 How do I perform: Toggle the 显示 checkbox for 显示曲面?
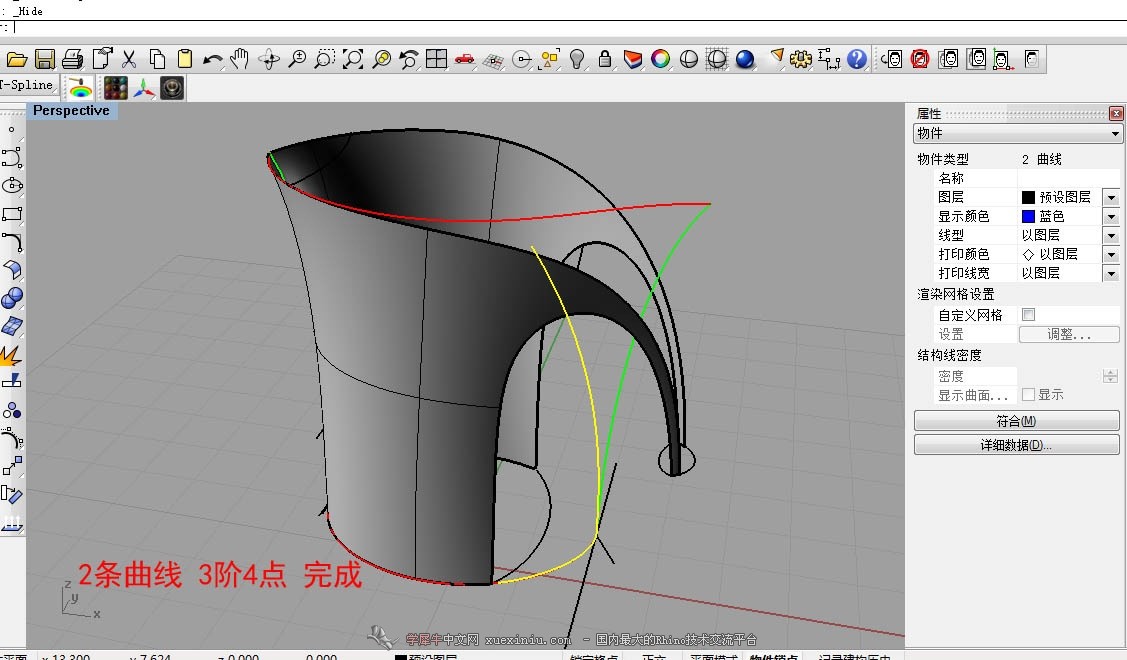1029,395
